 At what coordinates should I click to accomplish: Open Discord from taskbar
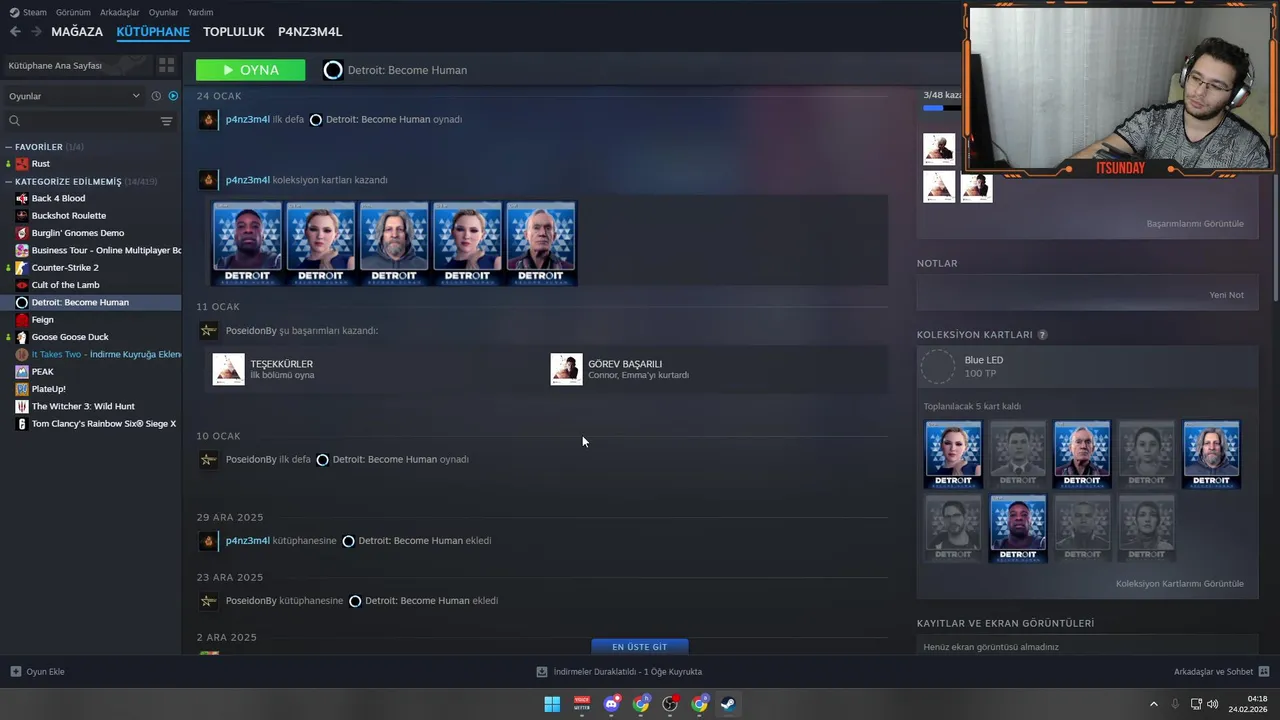coord(611,704)
